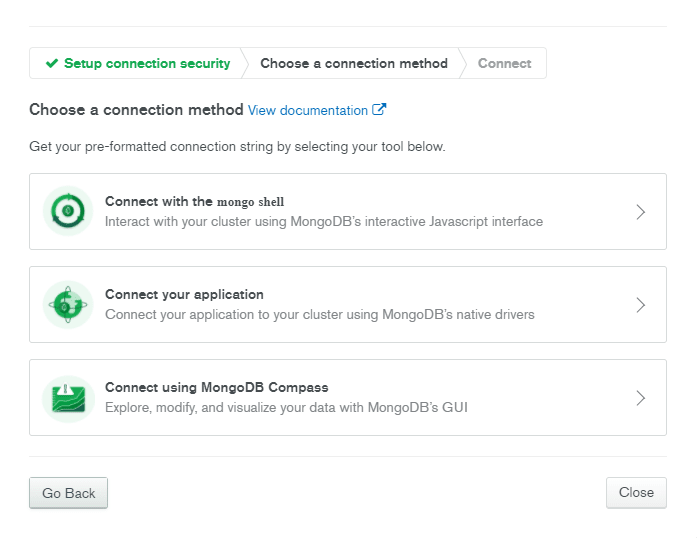Open the View documentation link
Viewport: 697px width, 538px height.
point(308,110)
